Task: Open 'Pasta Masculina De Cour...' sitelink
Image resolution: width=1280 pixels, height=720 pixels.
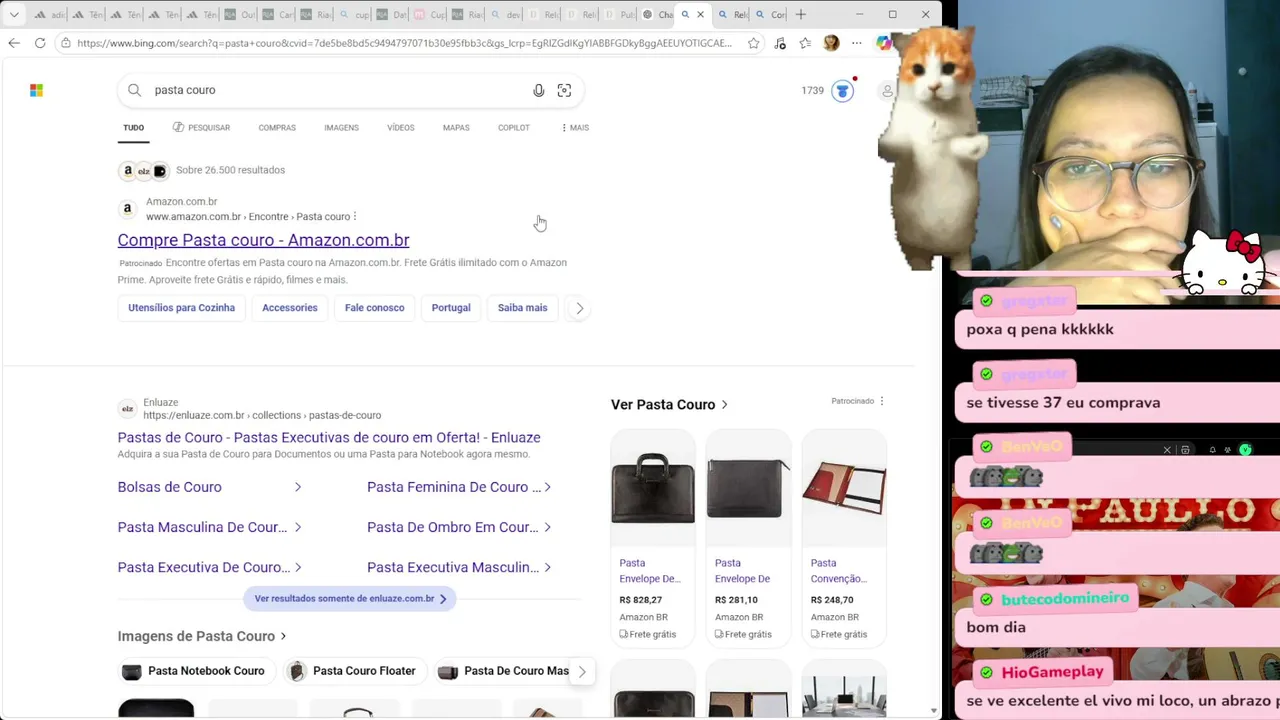Action: pyautogui.click(x=202, y=527)
